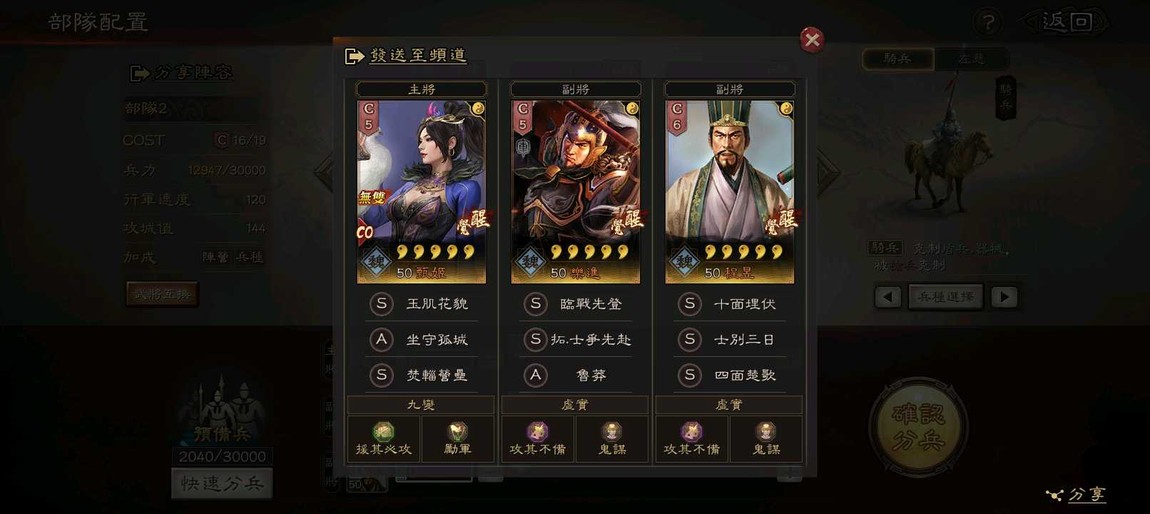Switch to the 騎兵 tab
Screen dimensions: 1150x514
point(898,59)
